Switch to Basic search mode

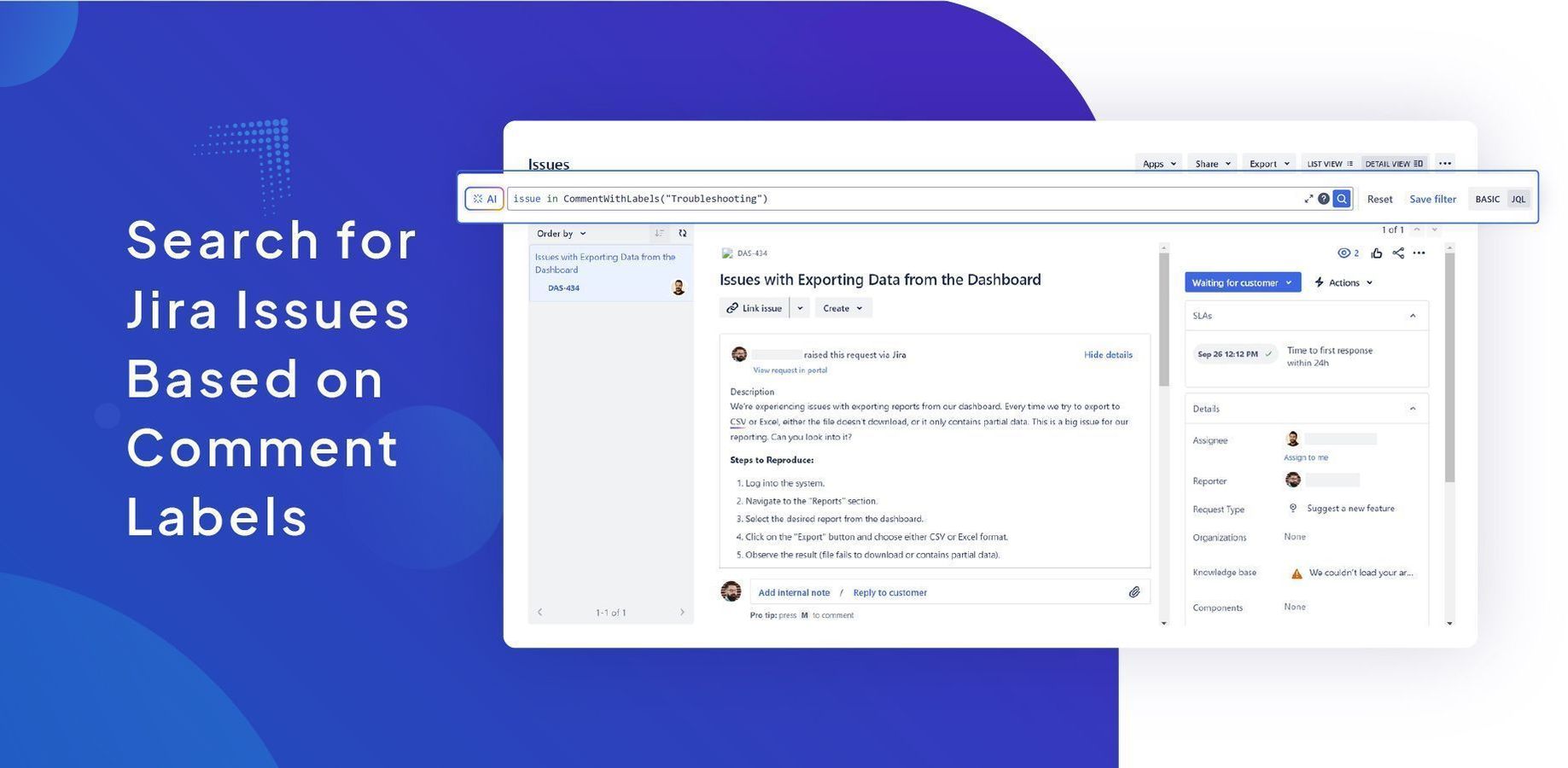tap(1488, 199)
